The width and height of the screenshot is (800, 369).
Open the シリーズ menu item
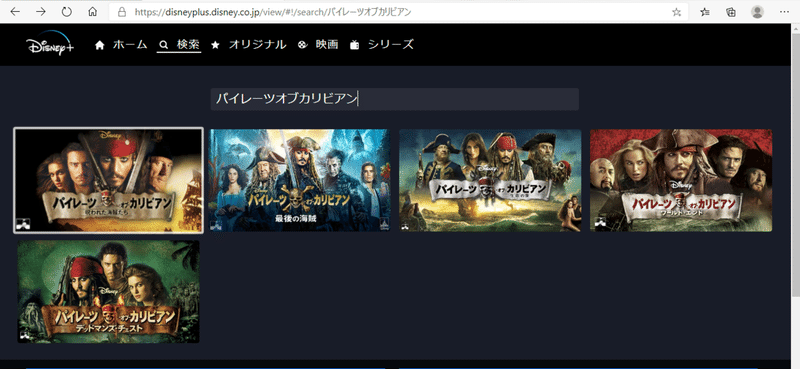(391, 45)
